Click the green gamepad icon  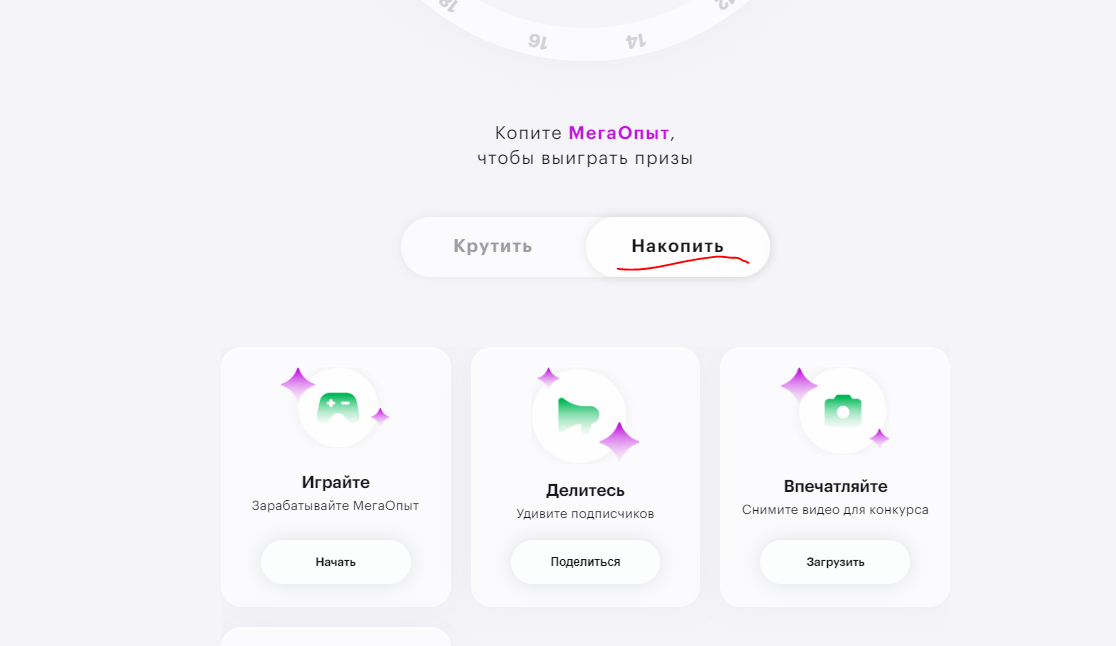click(x=338, y=407)
